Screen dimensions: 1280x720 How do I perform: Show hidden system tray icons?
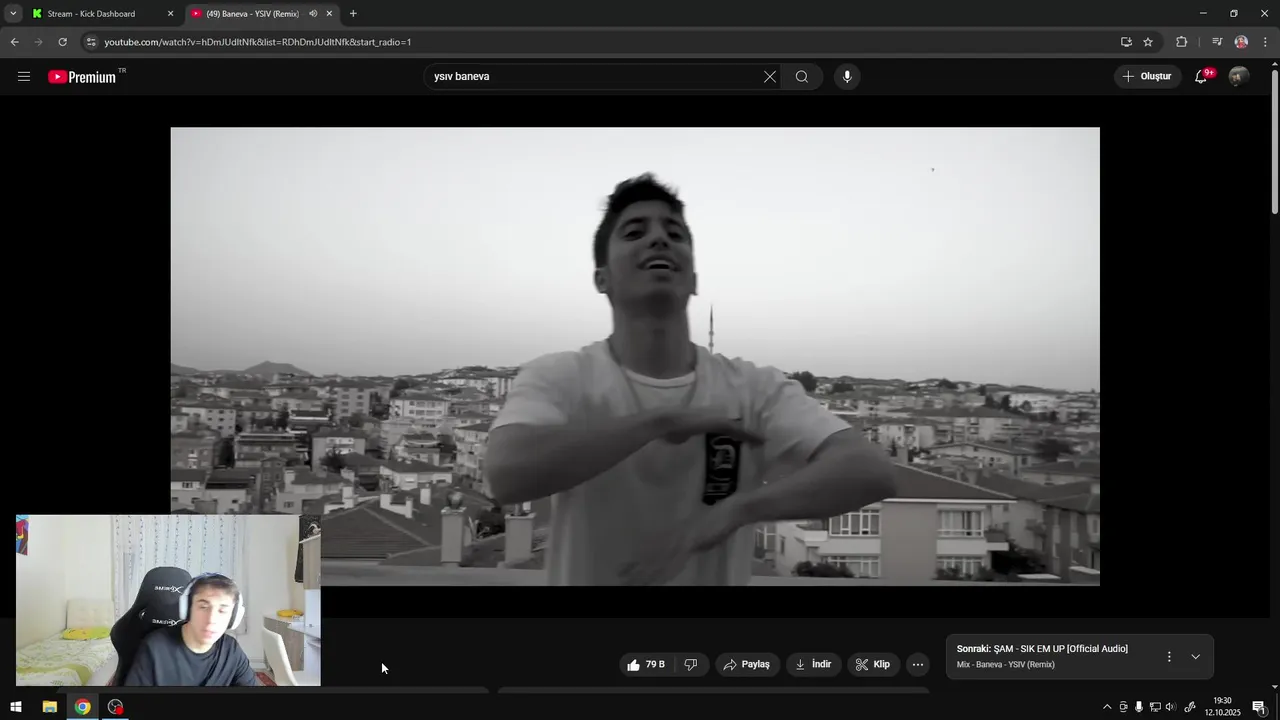[x=1106, y=707]
